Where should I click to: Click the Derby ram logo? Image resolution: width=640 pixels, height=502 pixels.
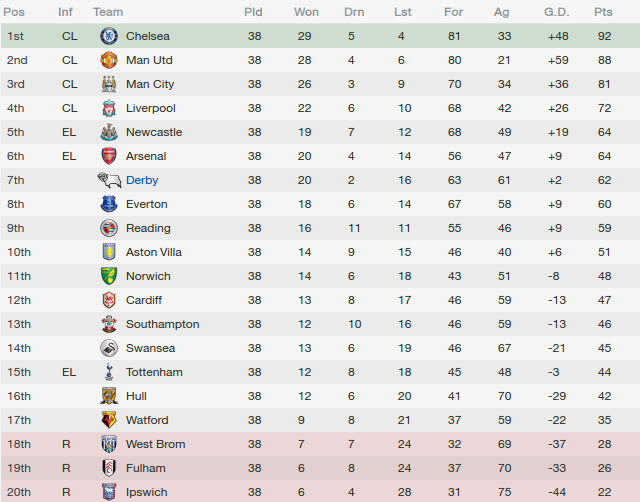point(109,180)
